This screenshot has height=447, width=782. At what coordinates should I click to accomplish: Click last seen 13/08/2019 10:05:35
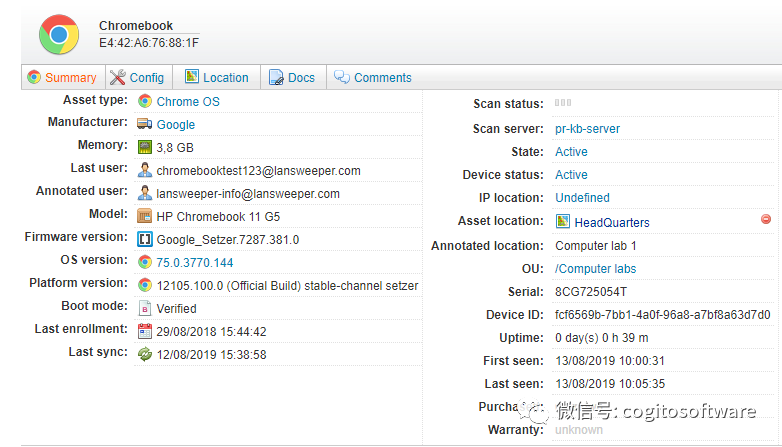click(609, 384)
